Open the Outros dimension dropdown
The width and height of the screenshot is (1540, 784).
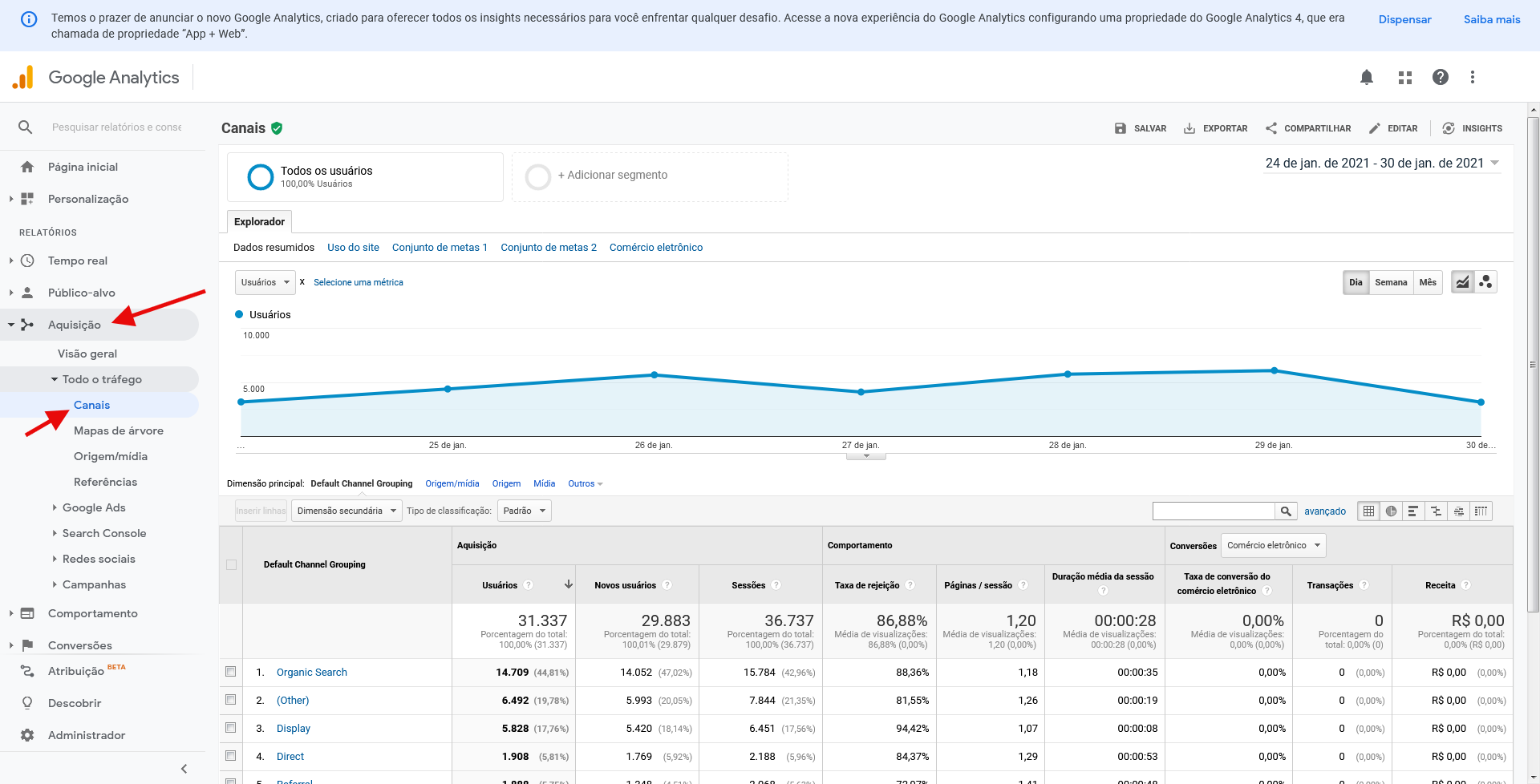[585, 483]
